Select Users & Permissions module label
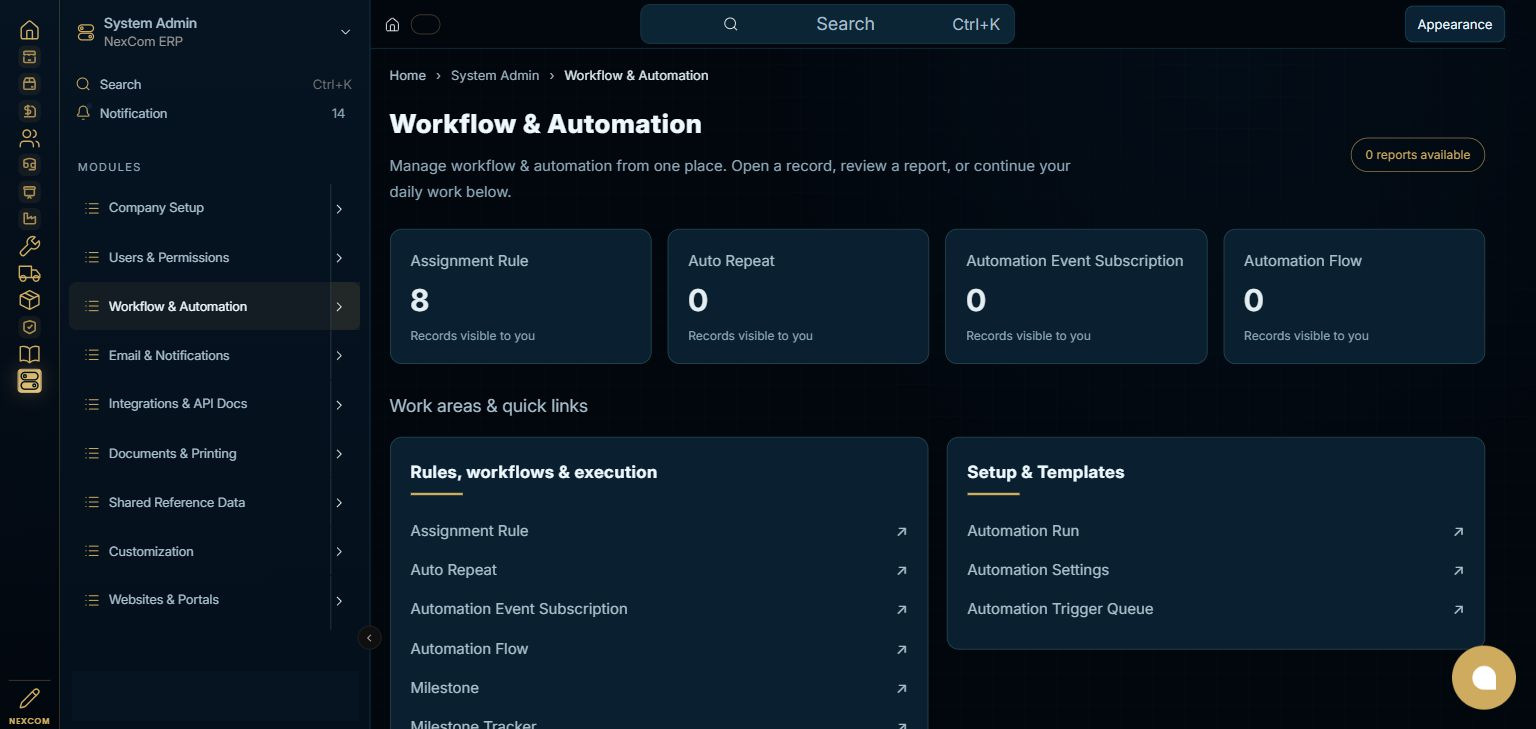Screen dimensions: 1536x729 (x=169, y=258)
